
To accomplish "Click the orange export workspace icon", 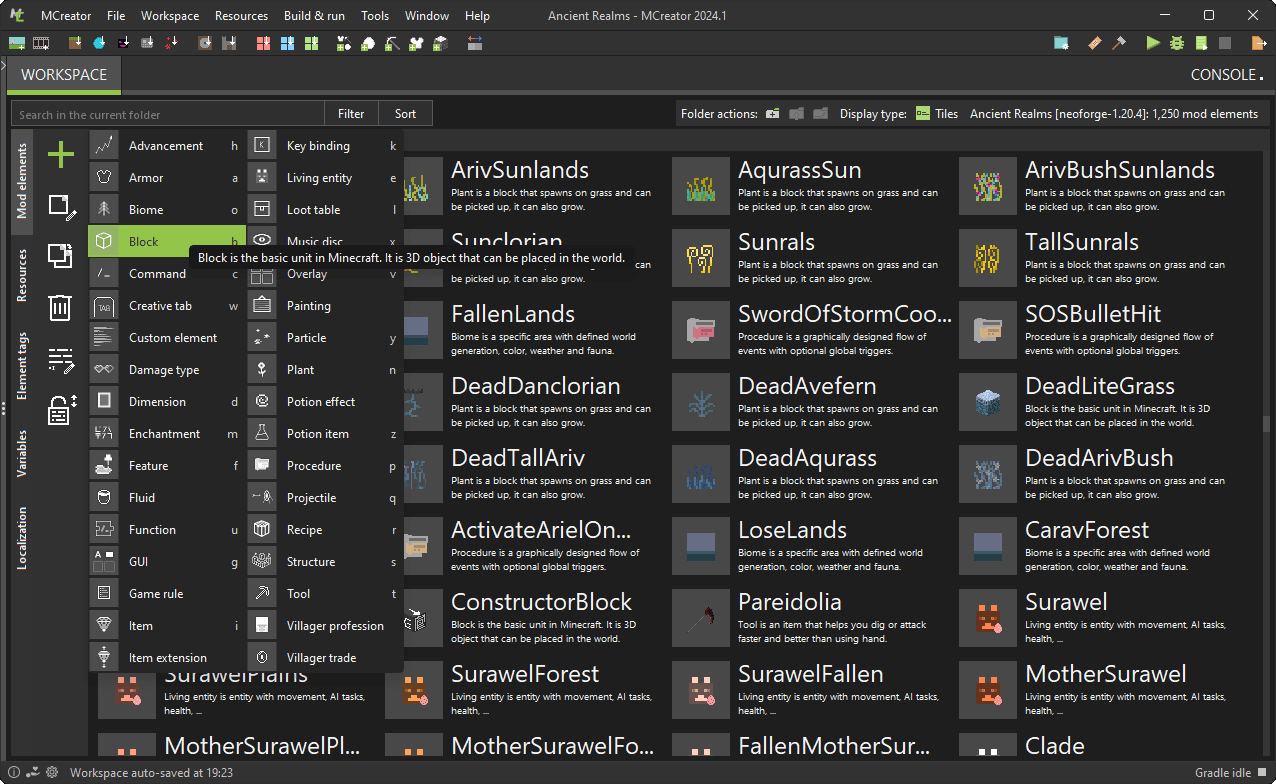I will 1259,43.
